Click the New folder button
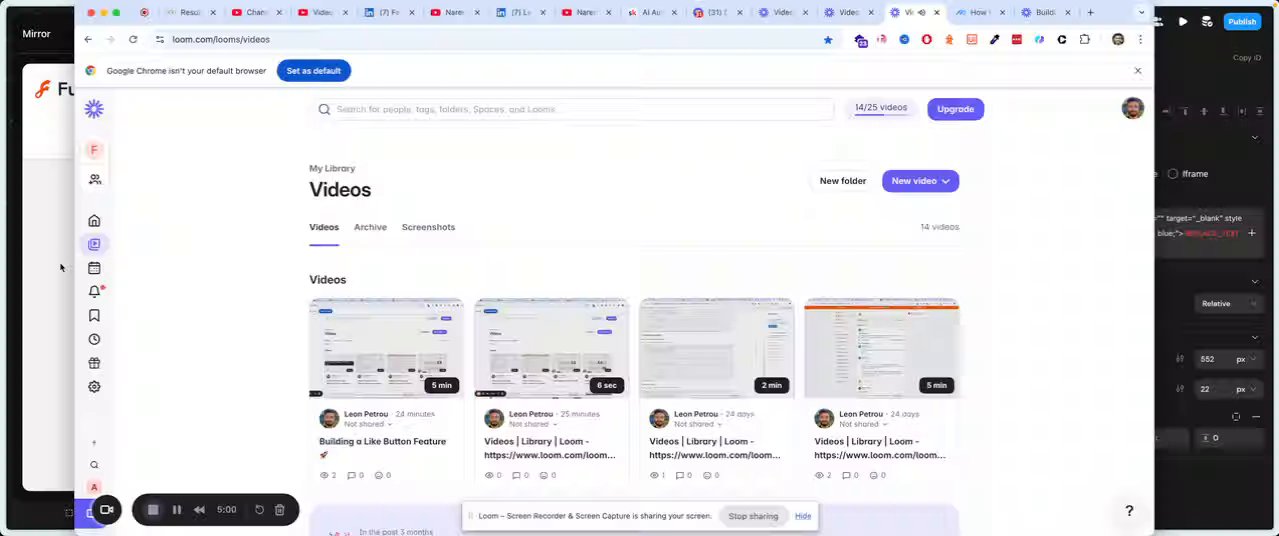 point(843,181)
